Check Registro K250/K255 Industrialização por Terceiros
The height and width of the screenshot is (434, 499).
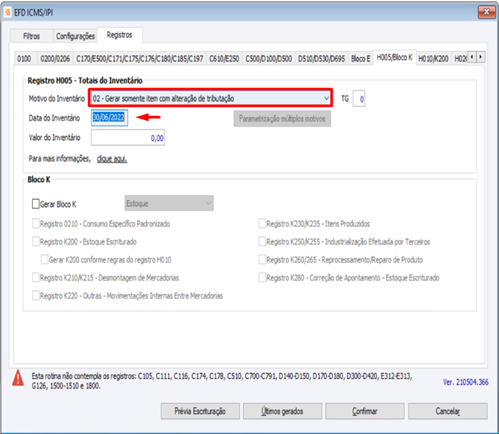point(262,241)
